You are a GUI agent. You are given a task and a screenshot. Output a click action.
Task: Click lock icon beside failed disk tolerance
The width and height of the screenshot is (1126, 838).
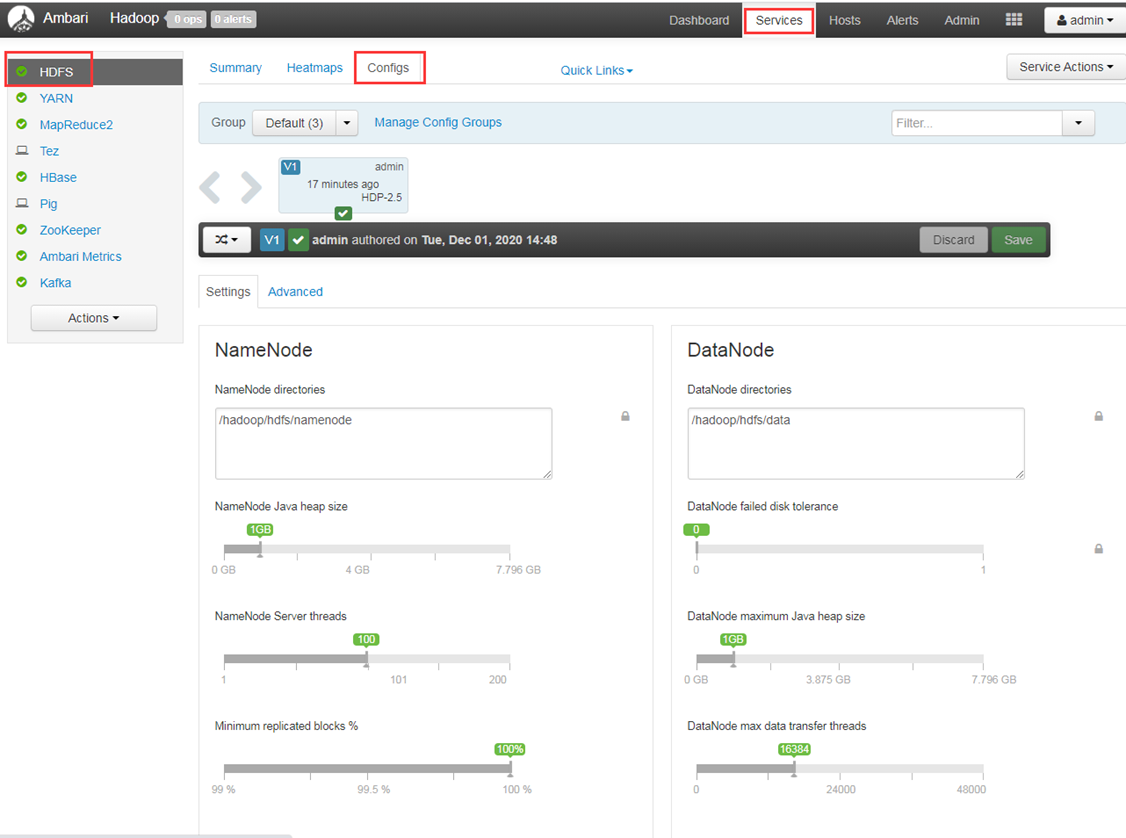point(1098,549)
